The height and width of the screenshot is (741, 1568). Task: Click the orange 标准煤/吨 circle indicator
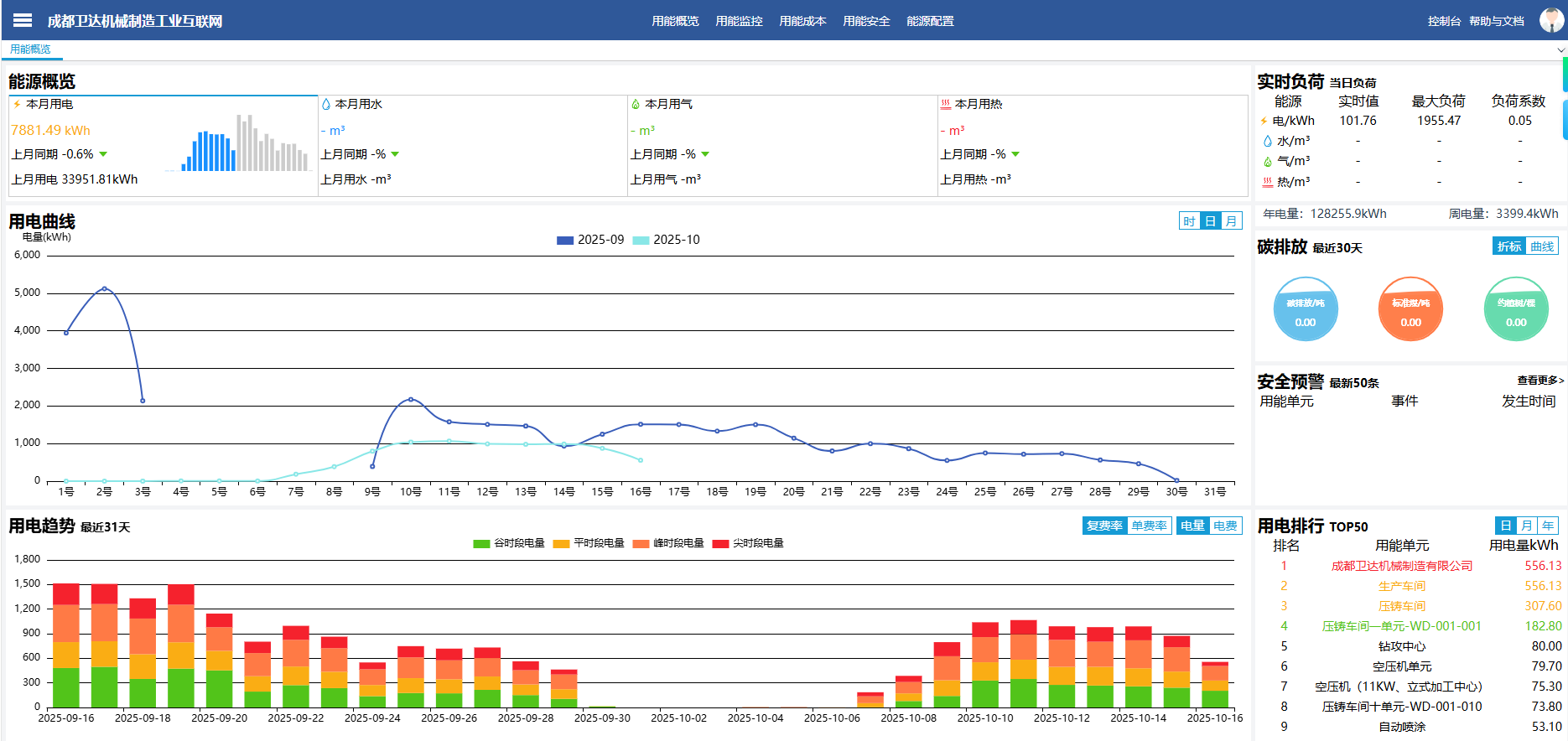tap(1410, 310)
